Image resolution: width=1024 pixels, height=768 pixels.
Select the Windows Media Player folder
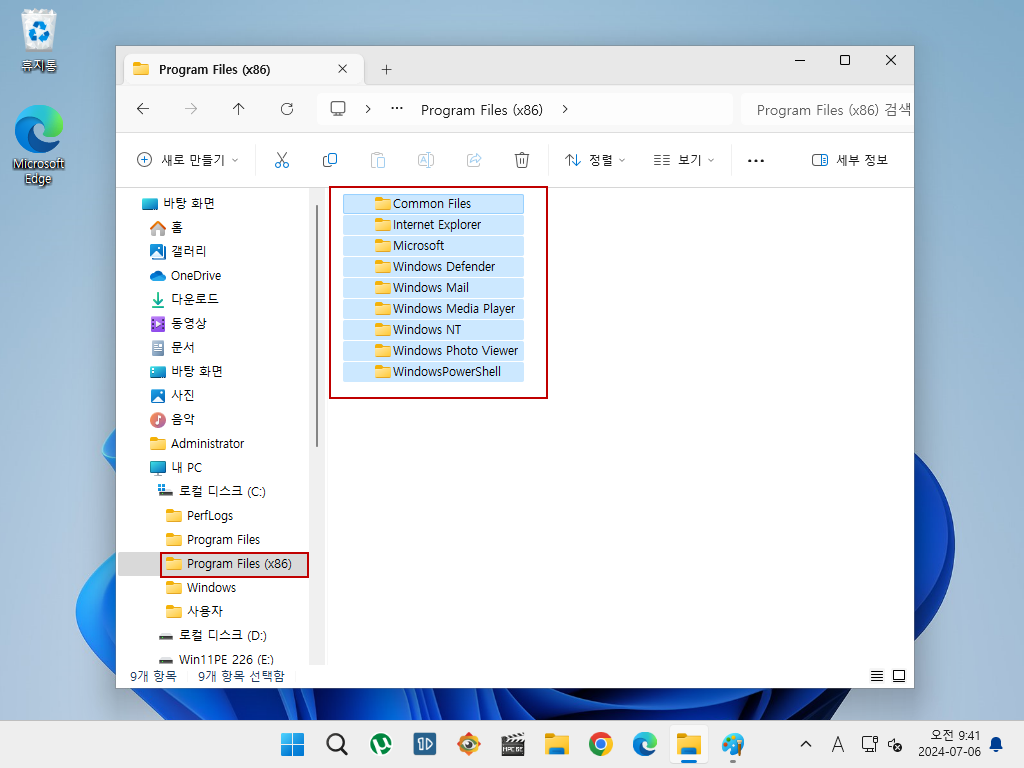(433, 308)
